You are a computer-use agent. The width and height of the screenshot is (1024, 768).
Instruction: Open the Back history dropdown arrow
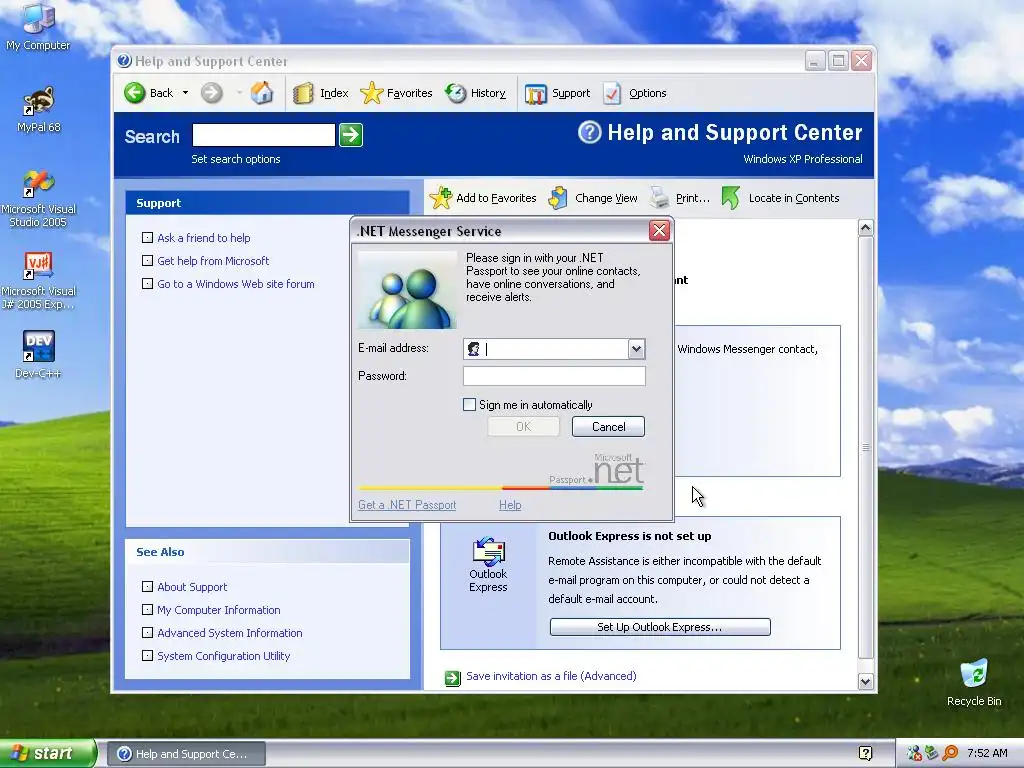[185, 93]
